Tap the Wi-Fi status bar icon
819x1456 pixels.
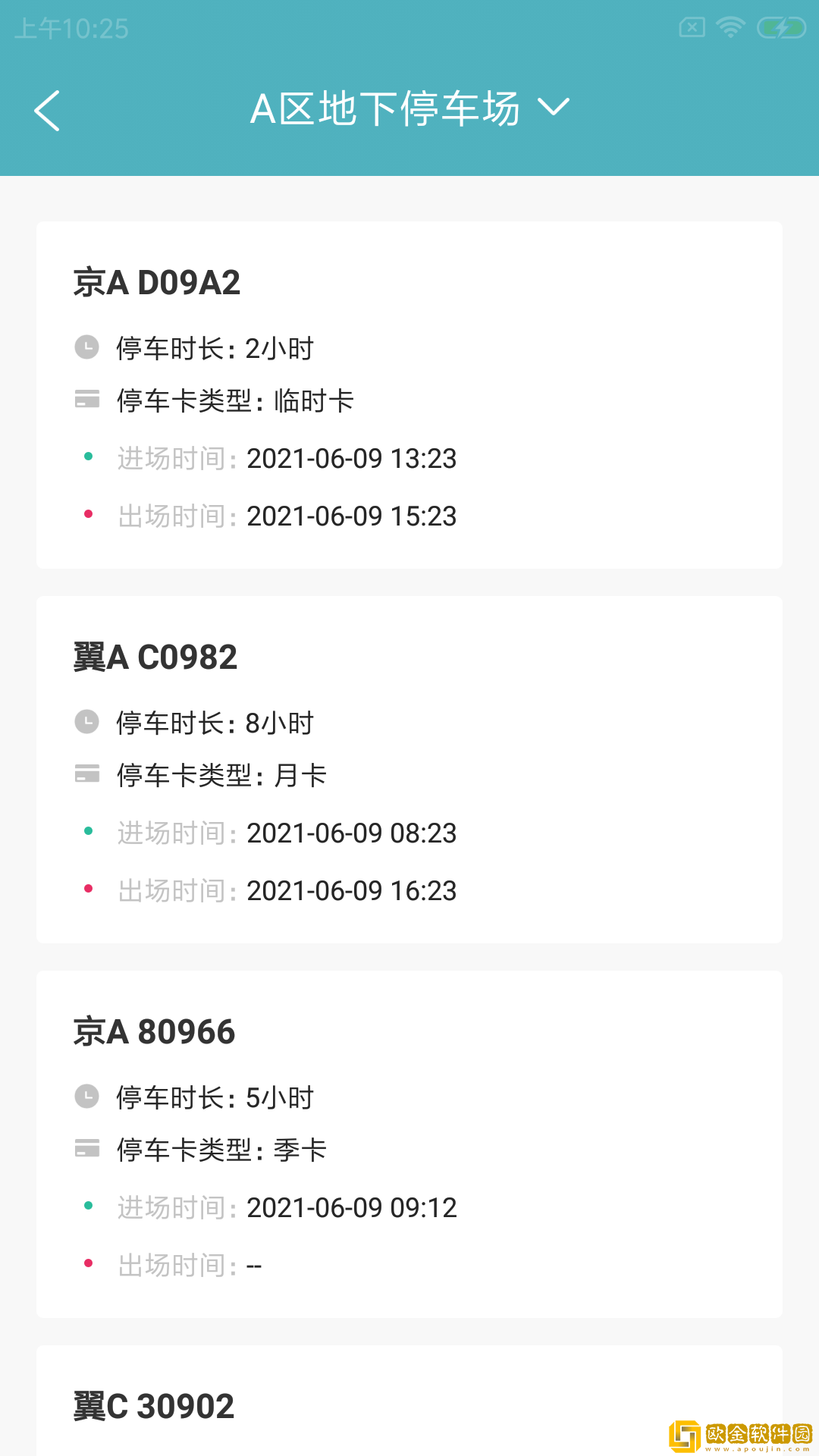pyautogui.click(x=730, y=29)
